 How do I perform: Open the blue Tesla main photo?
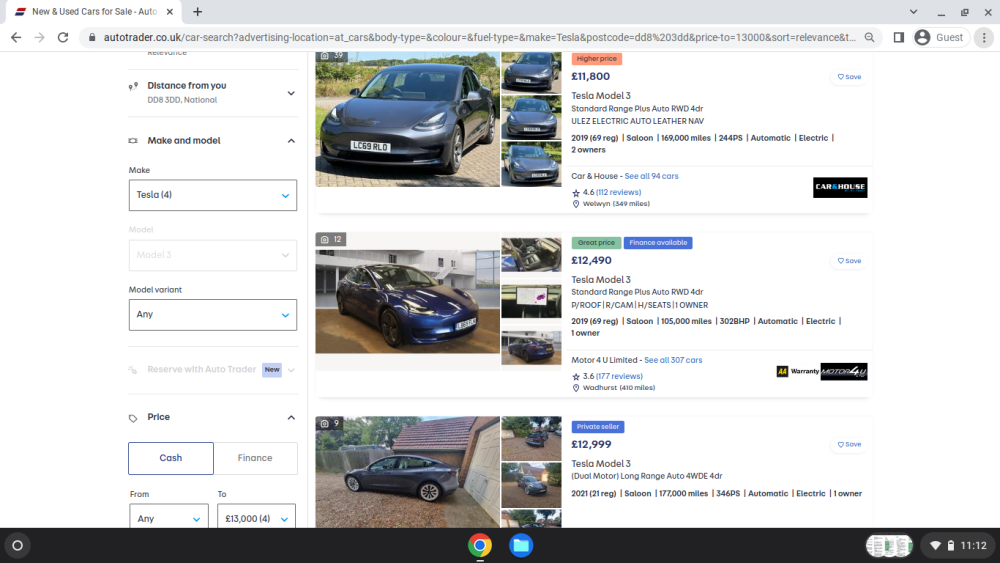pos(408,302)
